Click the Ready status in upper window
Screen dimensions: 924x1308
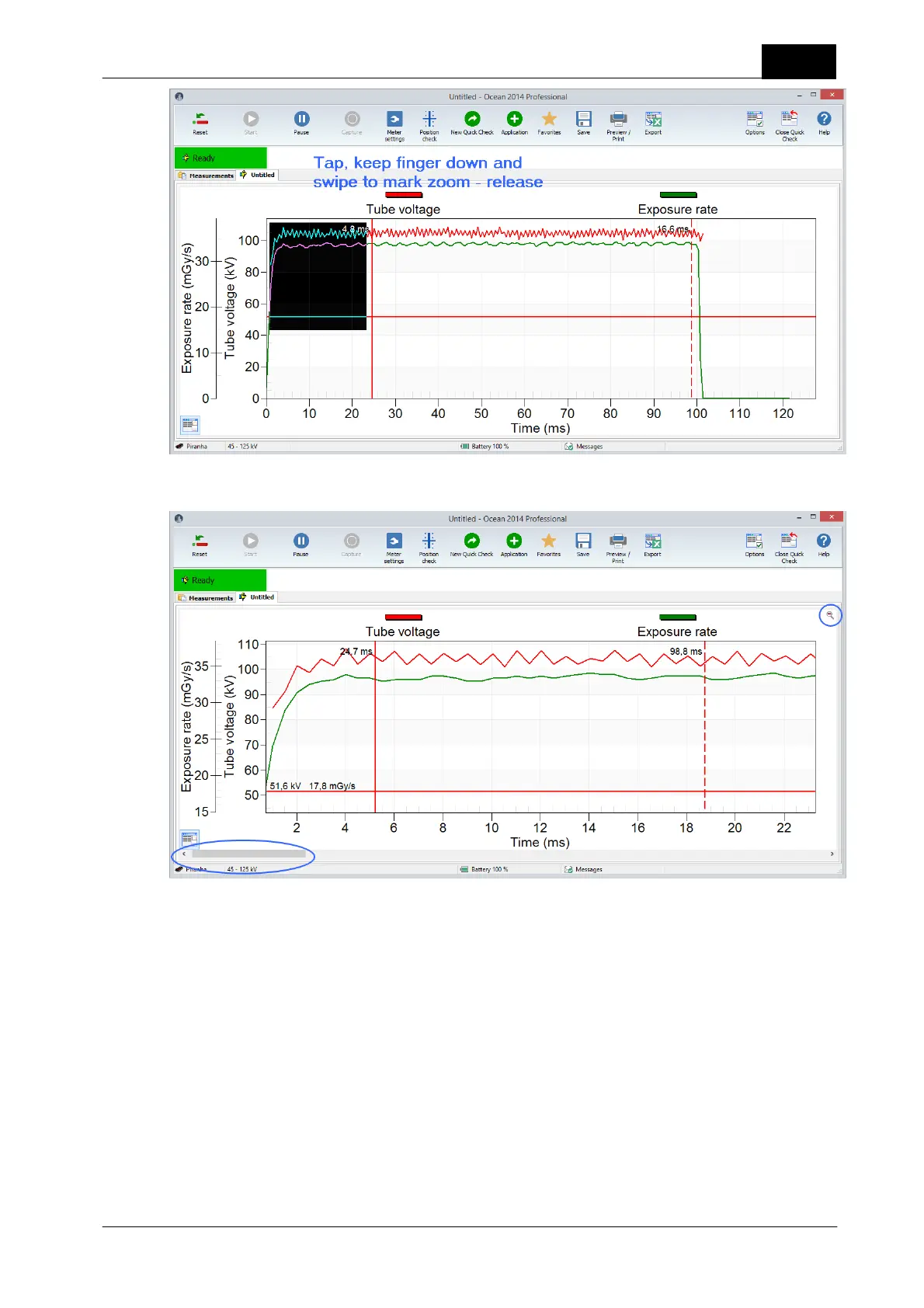pyautogui.click(x=221, y=158)
